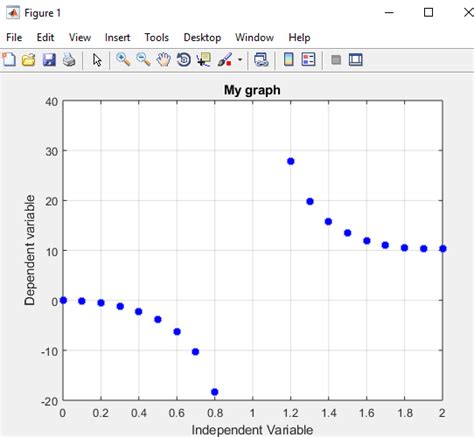This screenshot has height=437, width=474.
Task: Open the Window menu
Action: (255, 37)
